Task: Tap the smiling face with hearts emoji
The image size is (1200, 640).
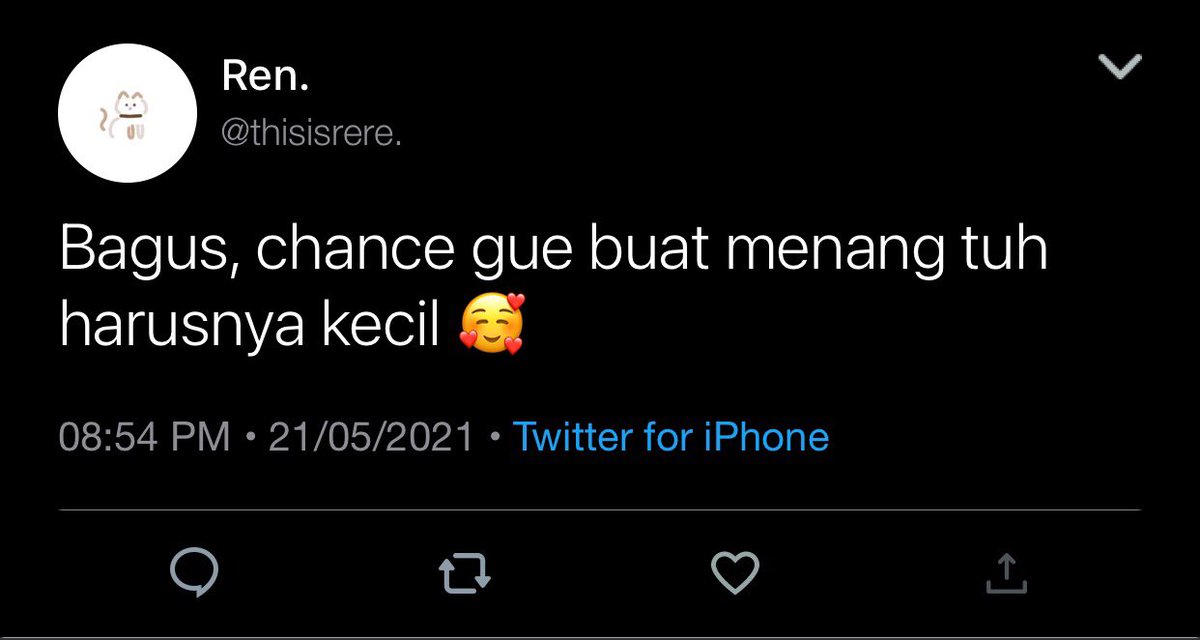Action: [x=491, y=328]
